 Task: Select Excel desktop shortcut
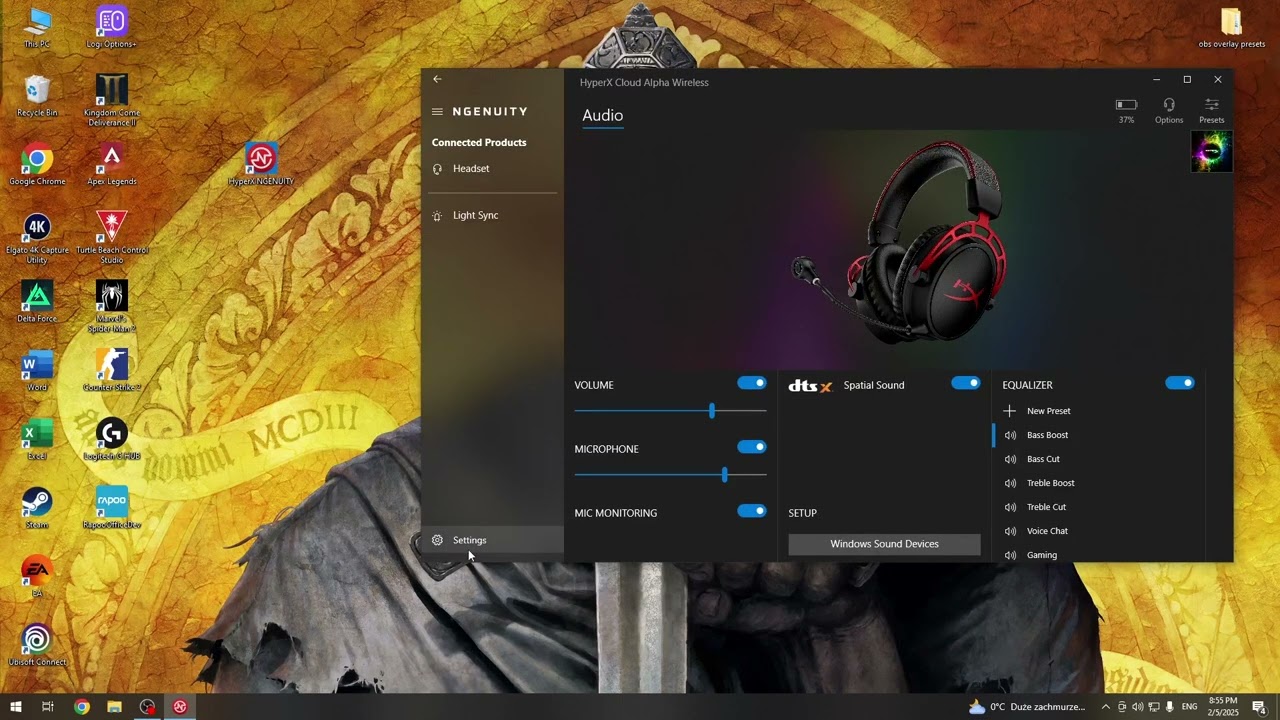click(x=37, y=440)
